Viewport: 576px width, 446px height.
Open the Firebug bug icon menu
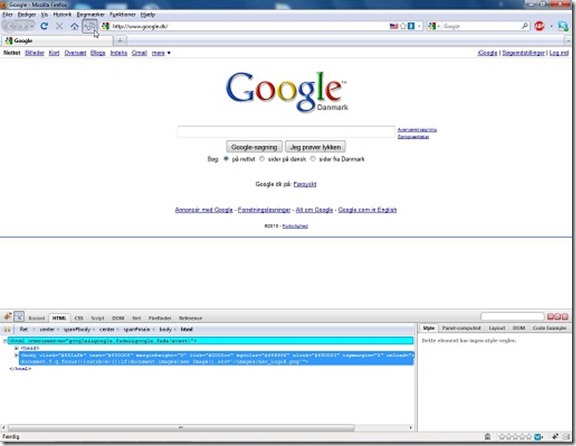coord(7,316)
